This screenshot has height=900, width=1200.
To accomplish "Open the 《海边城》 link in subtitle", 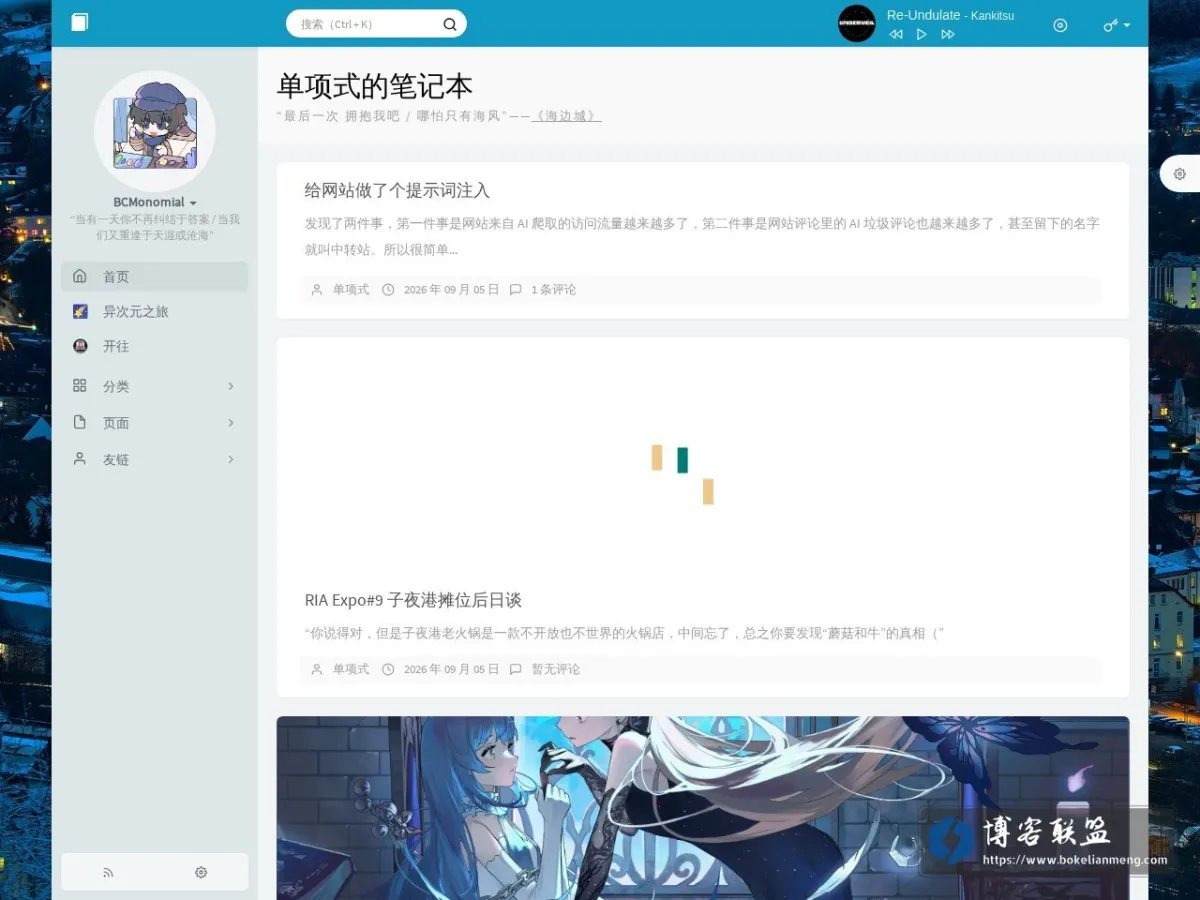I will (x=566, y=116).
